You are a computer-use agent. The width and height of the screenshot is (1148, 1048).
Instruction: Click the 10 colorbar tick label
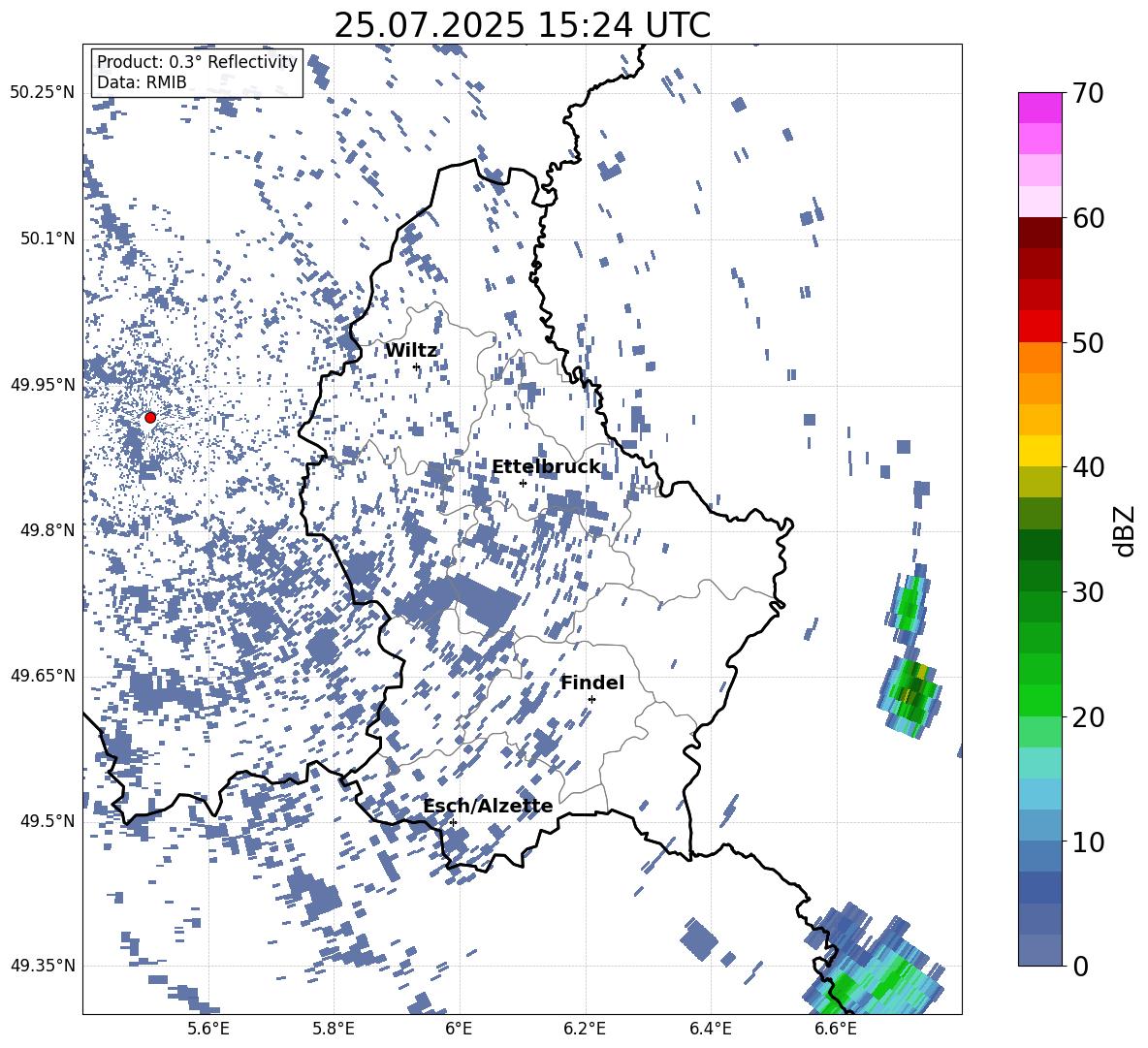pos(1088,842)
